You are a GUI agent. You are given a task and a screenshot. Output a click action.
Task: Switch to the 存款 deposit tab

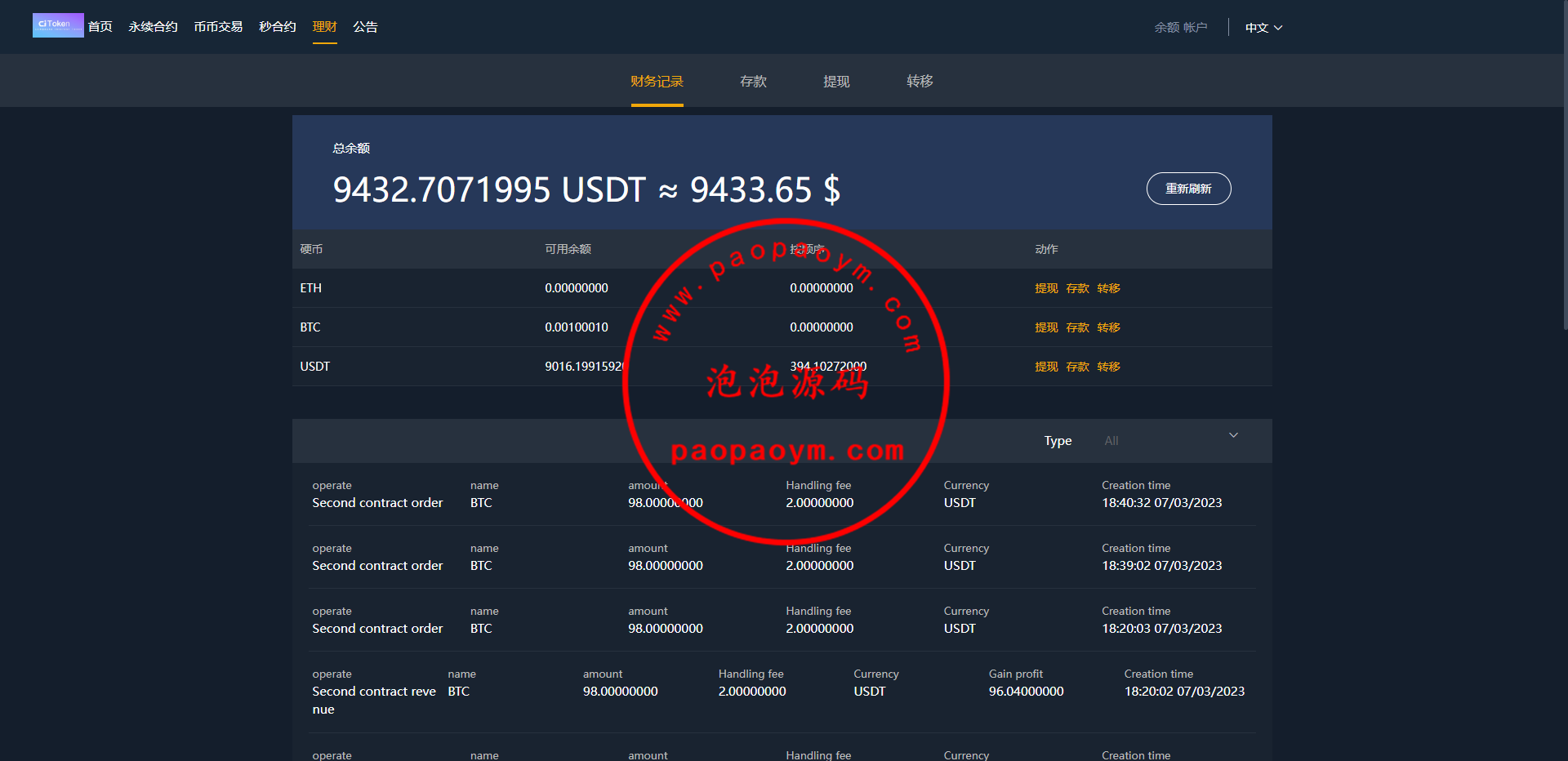753,82
